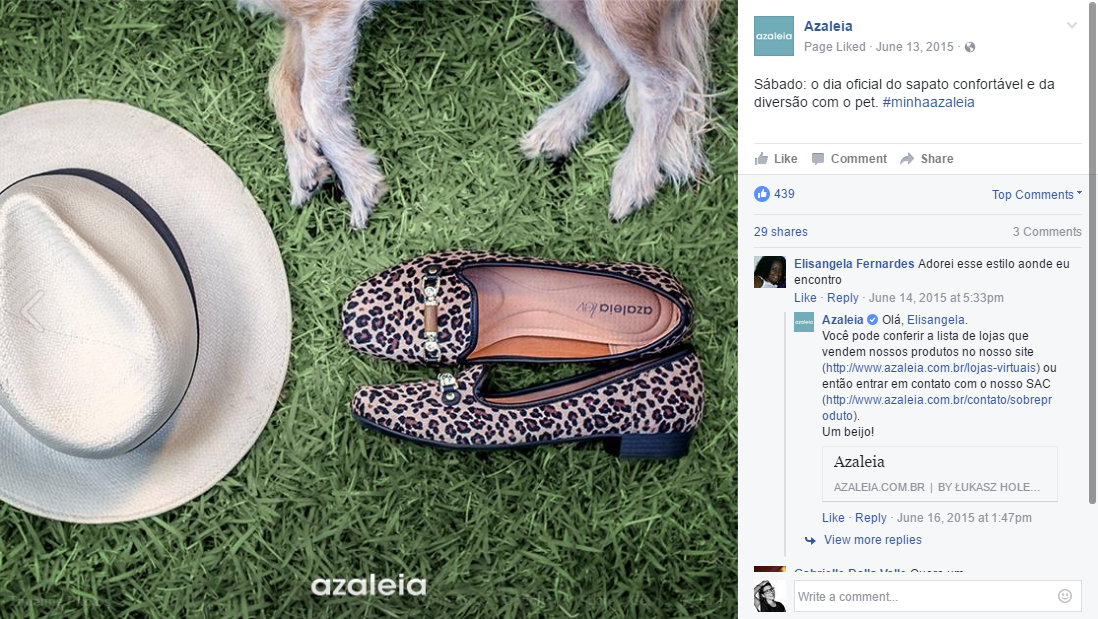Click the Azaleia page logo avatar
The height and width of the screenshot is (619, 1098).
pyautogui.click(x=774, y=36)
